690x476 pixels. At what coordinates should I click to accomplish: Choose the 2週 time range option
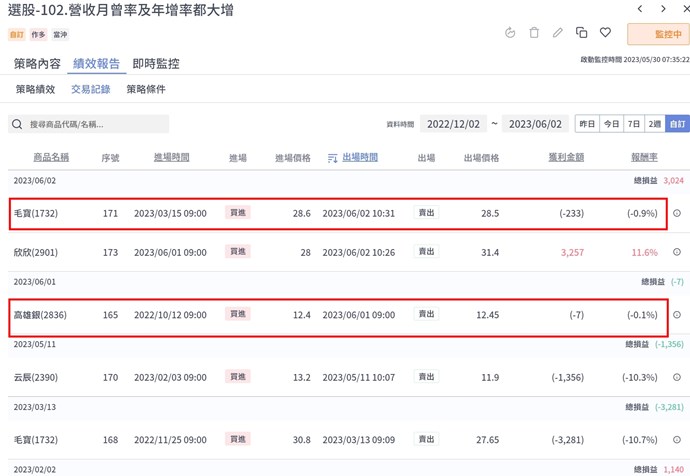click(x=655, y=125)
